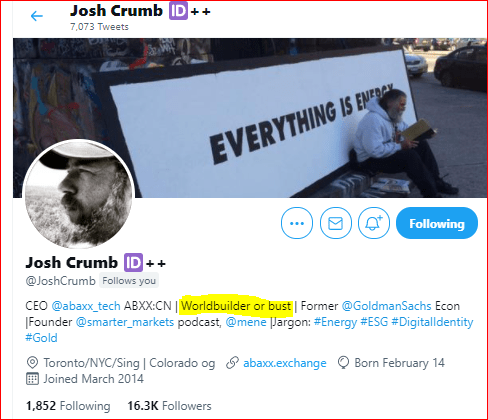Open the @abaxx_tech mention link
The height and width of the screenshot is (420, 488).
coord(86,306)
